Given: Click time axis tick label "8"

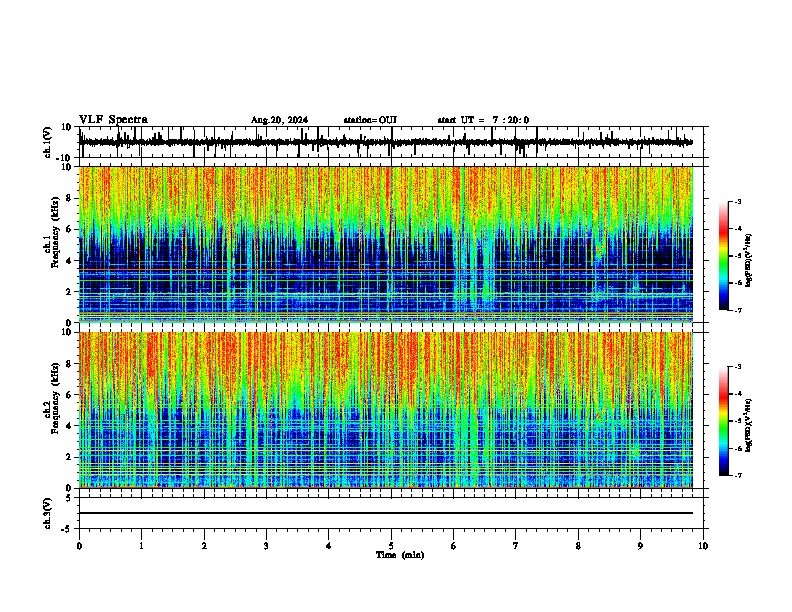Looking at the screenshot, I should (x=578, y=546).
